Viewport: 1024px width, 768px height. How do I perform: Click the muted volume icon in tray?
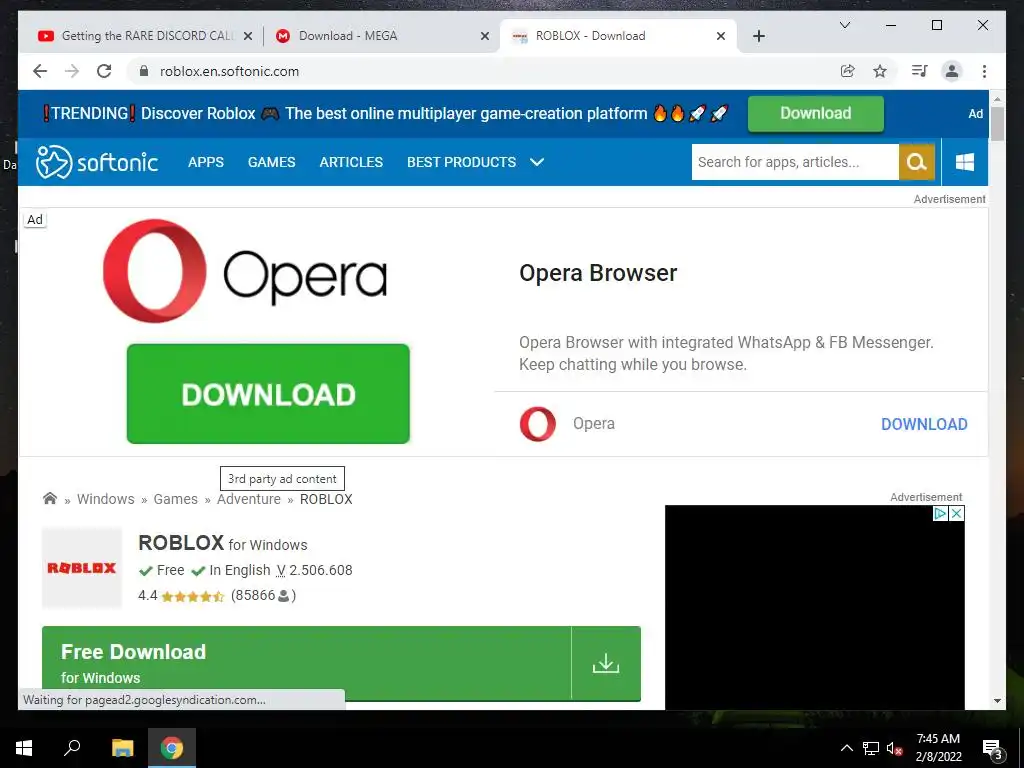click(x=894, y=748)
